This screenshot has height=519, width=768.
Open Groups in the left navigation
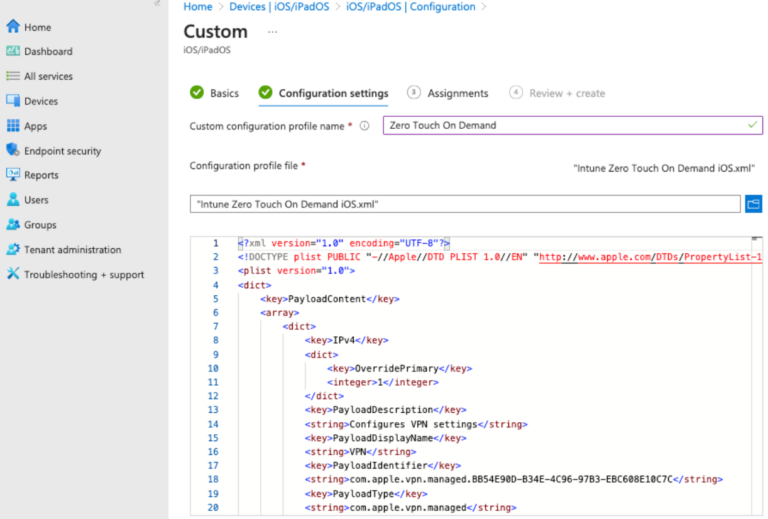click(40, 225)
